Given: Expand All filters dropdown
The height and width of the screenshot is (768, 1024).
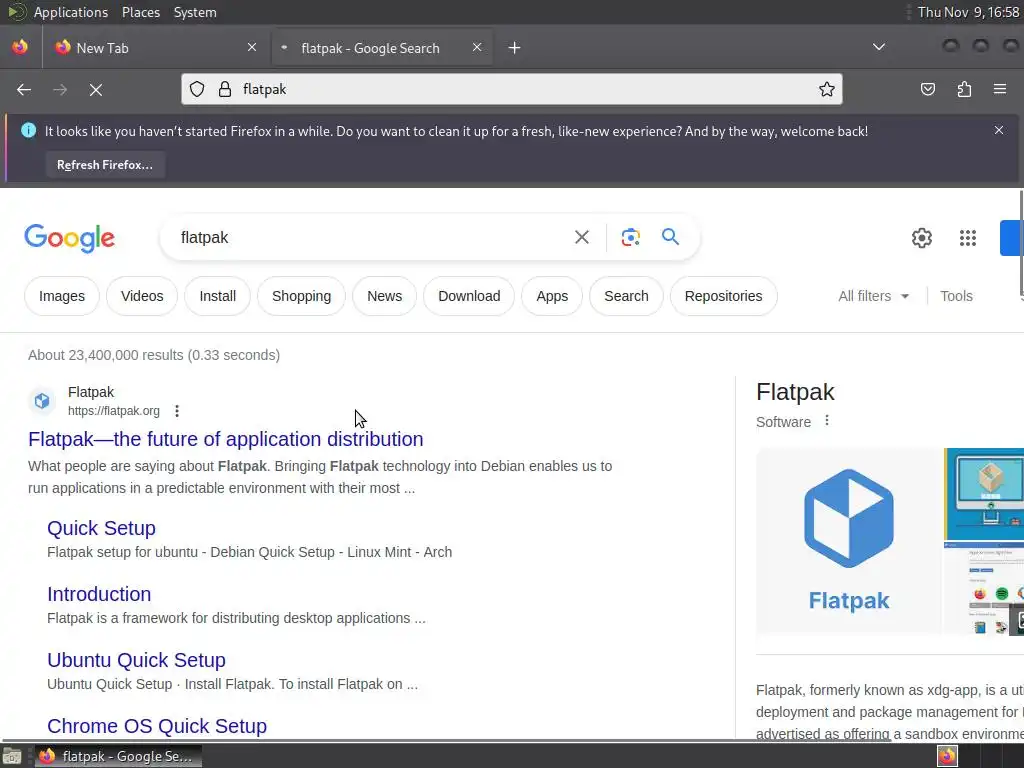Looking at the screenshot, I should (873, 296).
